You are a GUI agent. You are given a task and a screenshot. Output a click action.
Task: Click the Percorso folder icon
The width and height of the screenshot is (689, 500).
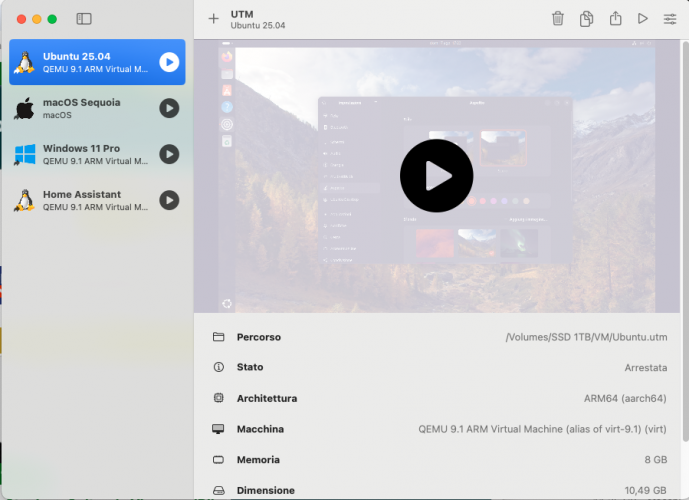pos(219,337)
